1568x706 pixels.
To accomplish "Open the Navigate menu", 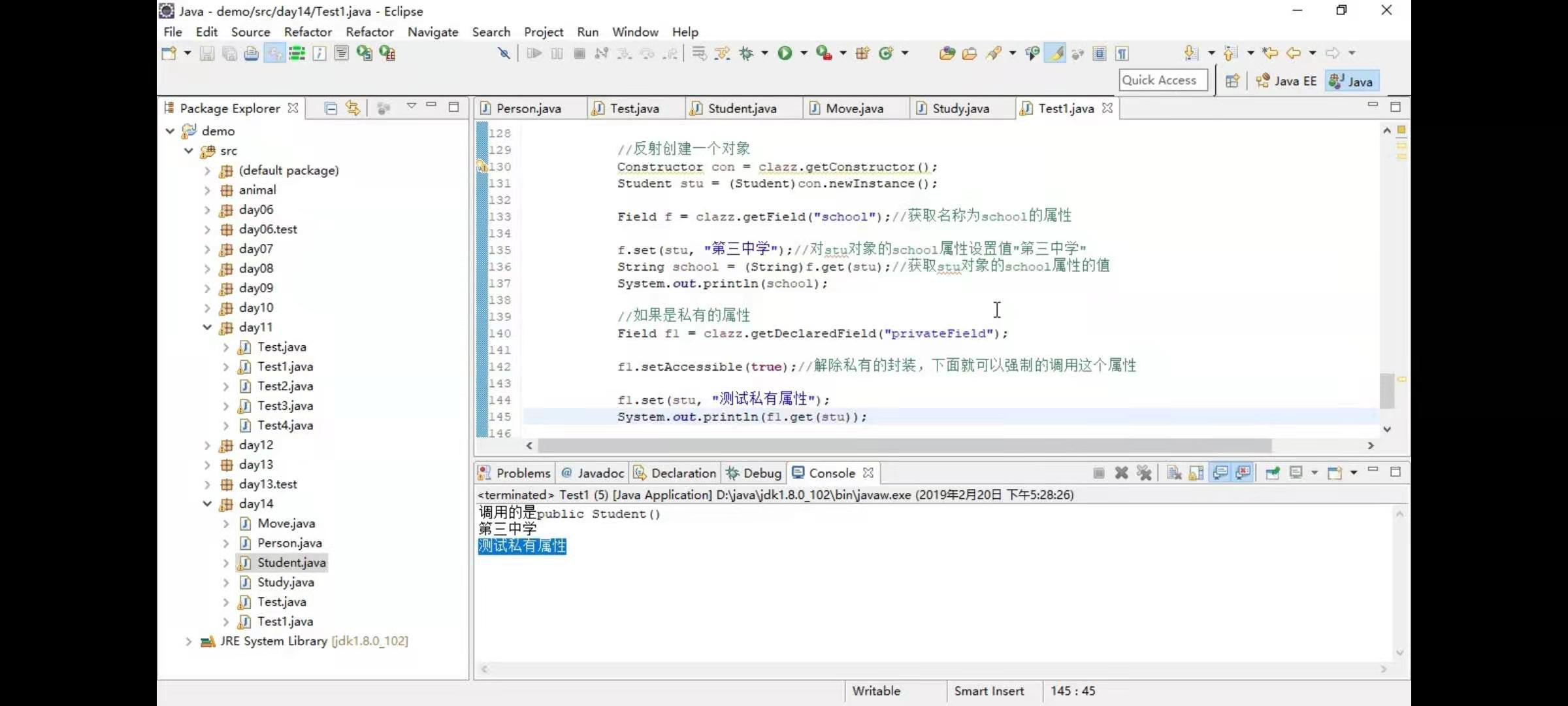I will (433, 31).
